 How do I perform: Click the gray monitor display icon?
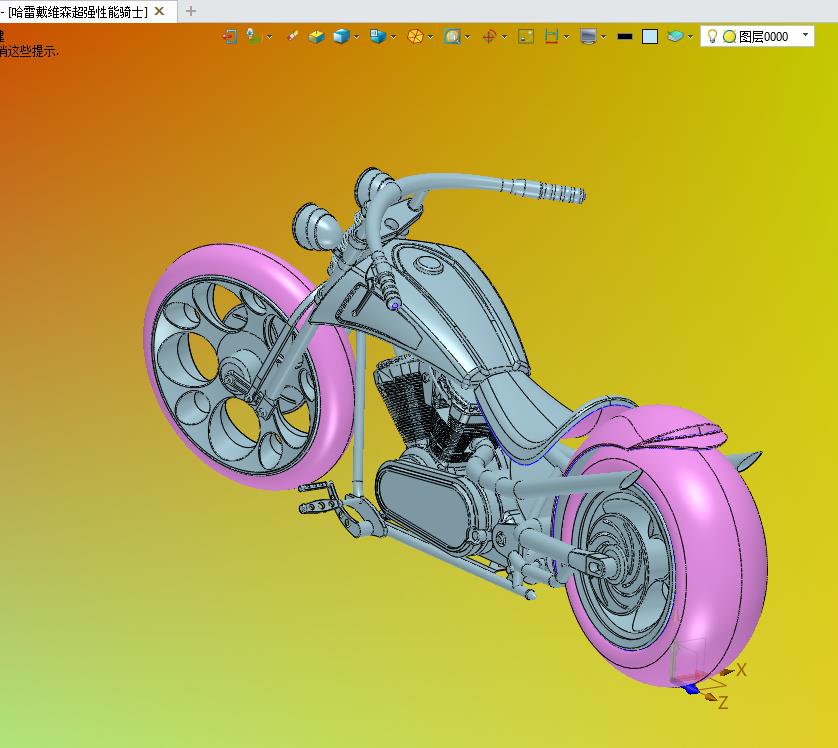(588, 36)
